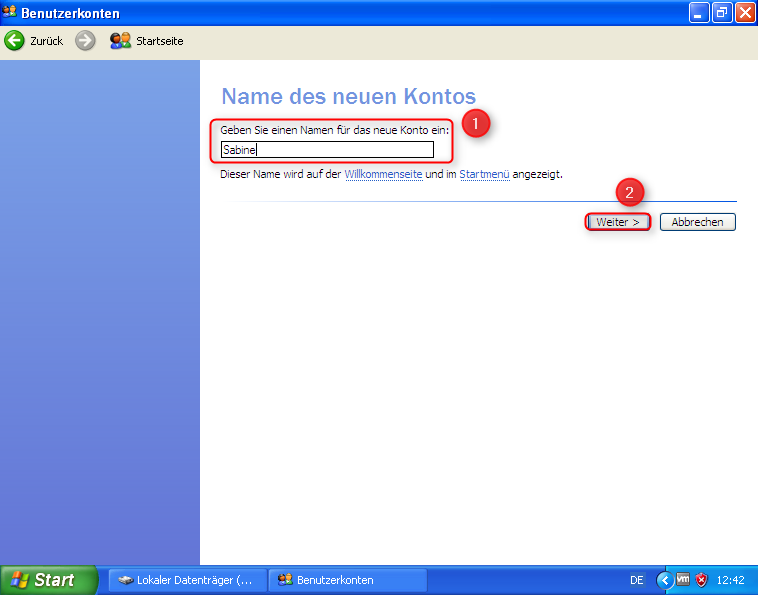Open the Willkommenseite help link
The width and height of the screenshot is (758, 595).
[x=383, y=174]
